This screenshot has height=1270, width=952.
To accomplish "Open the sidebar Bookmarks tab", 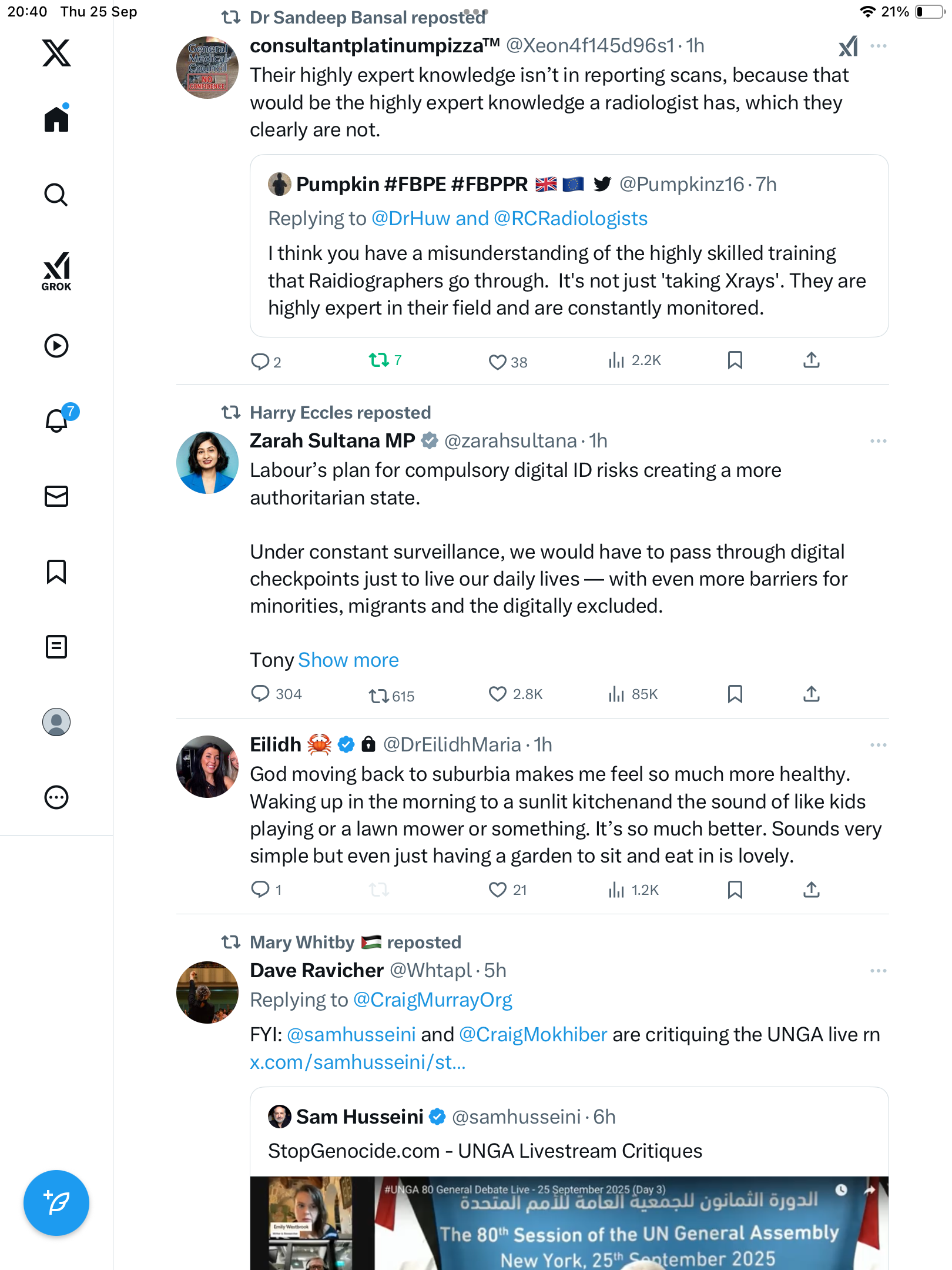I will [56, 571].
